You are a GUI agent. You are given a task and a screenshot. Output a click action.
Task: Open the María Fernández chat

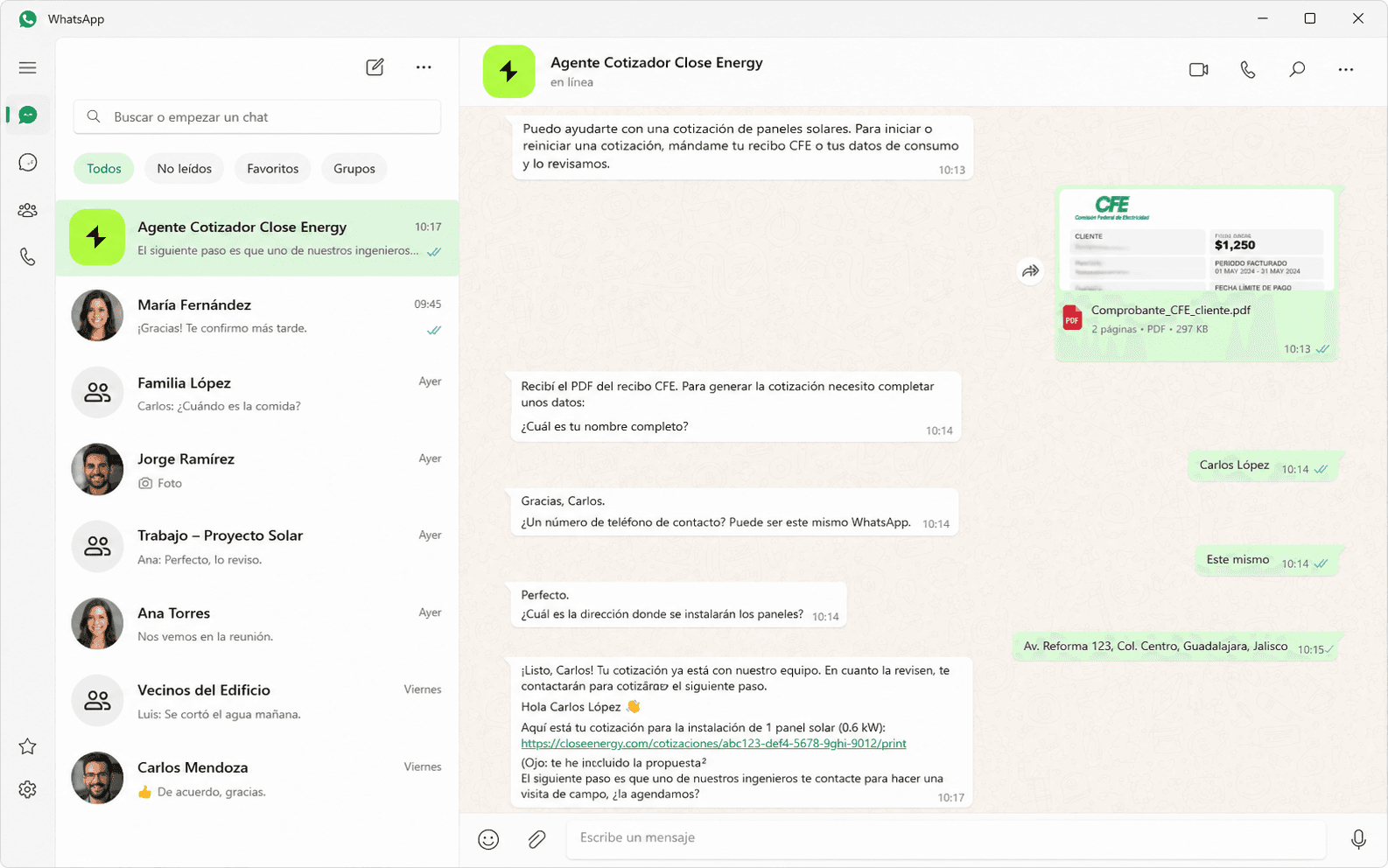[257, 315]
